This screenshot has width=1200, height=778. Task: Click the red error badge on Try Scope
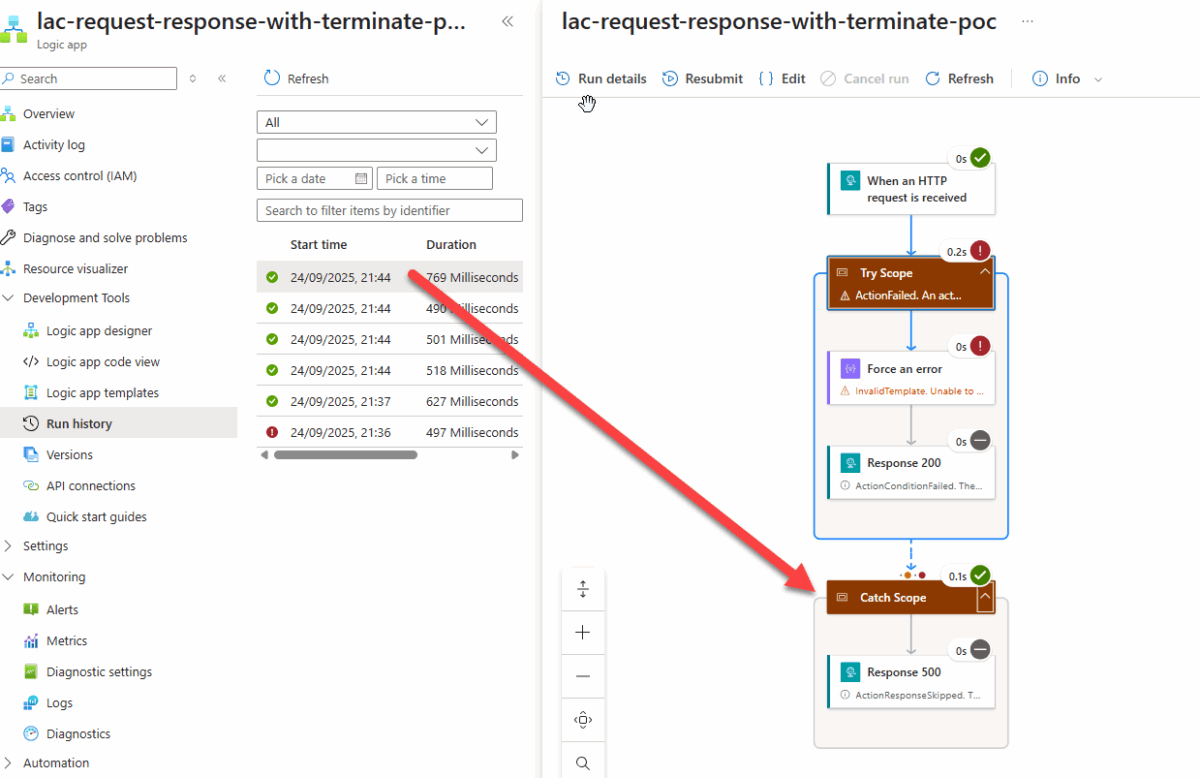[x=978, y=250]
